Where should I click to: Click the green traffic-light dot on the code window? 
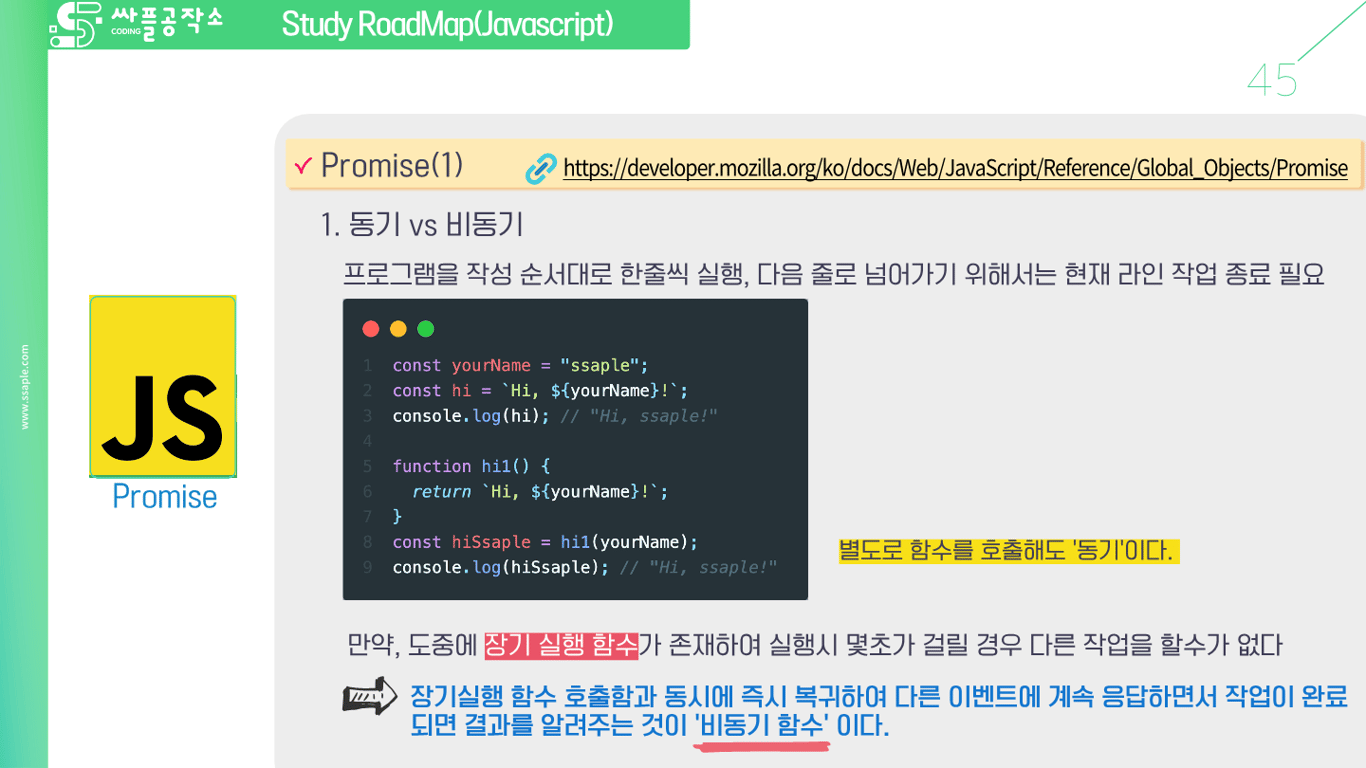coord(424,328)
